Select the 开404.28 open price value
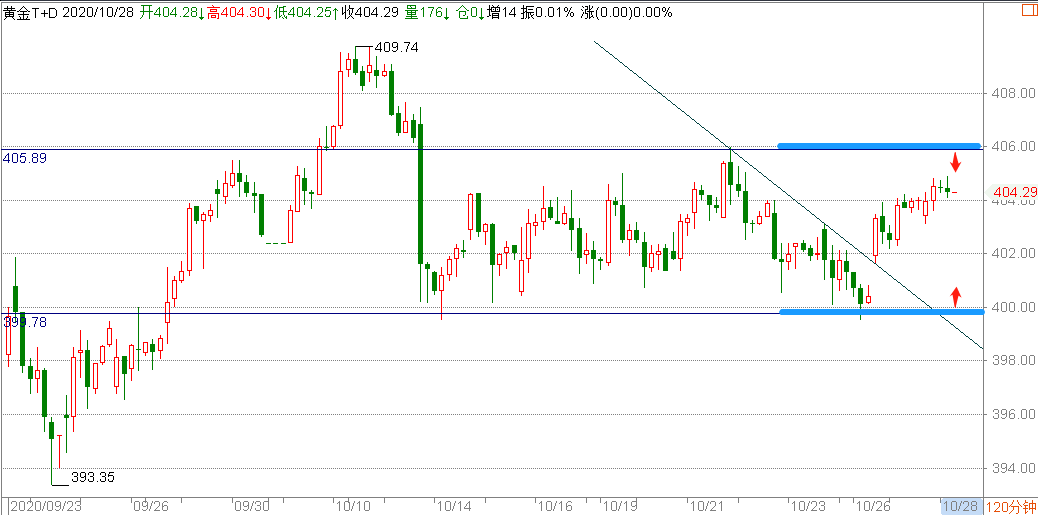 pyautogui.click(x=172, y=13)
